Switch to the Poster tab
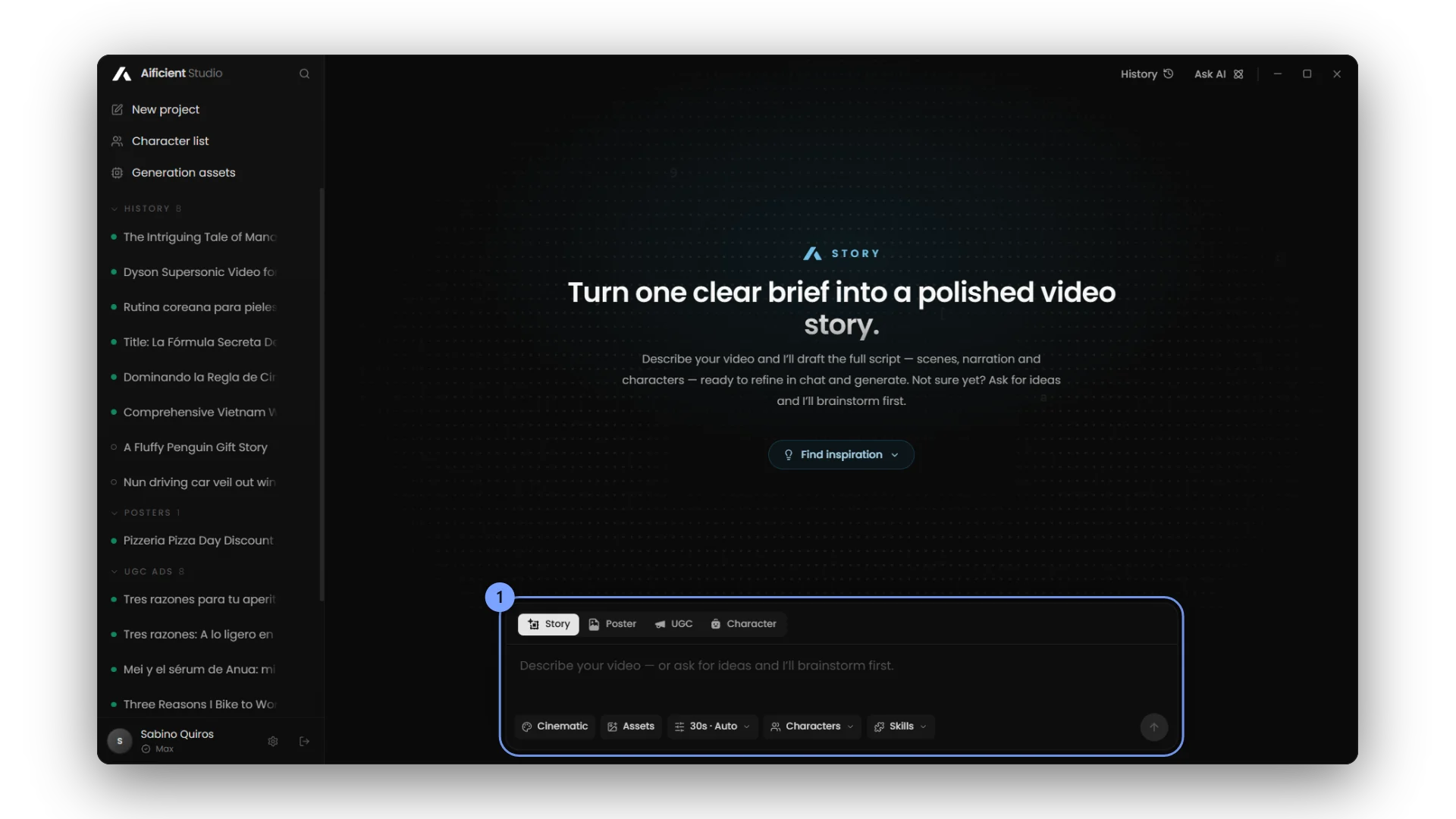1456x819 pixels. click(x=613, y=624)
